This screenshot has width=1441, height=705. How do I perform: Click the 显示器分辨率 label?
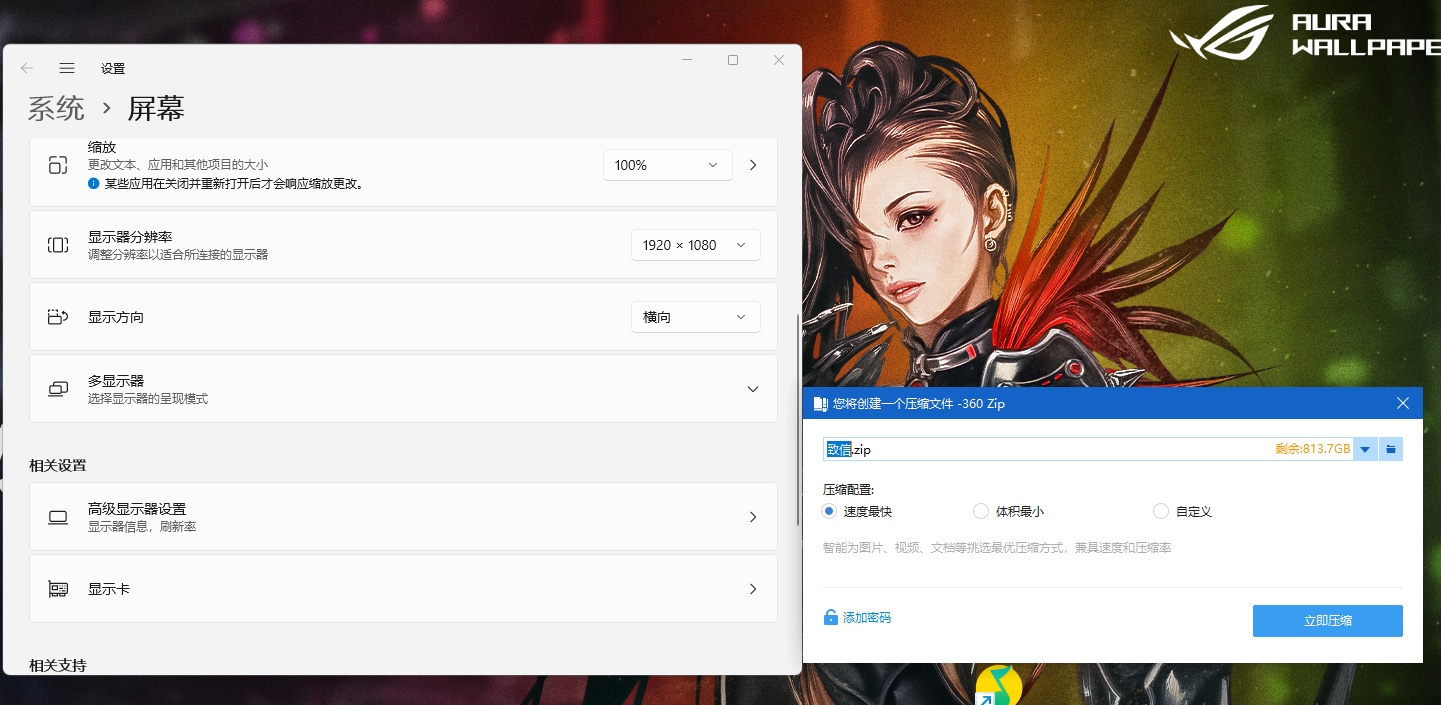[x=130, y=237]
